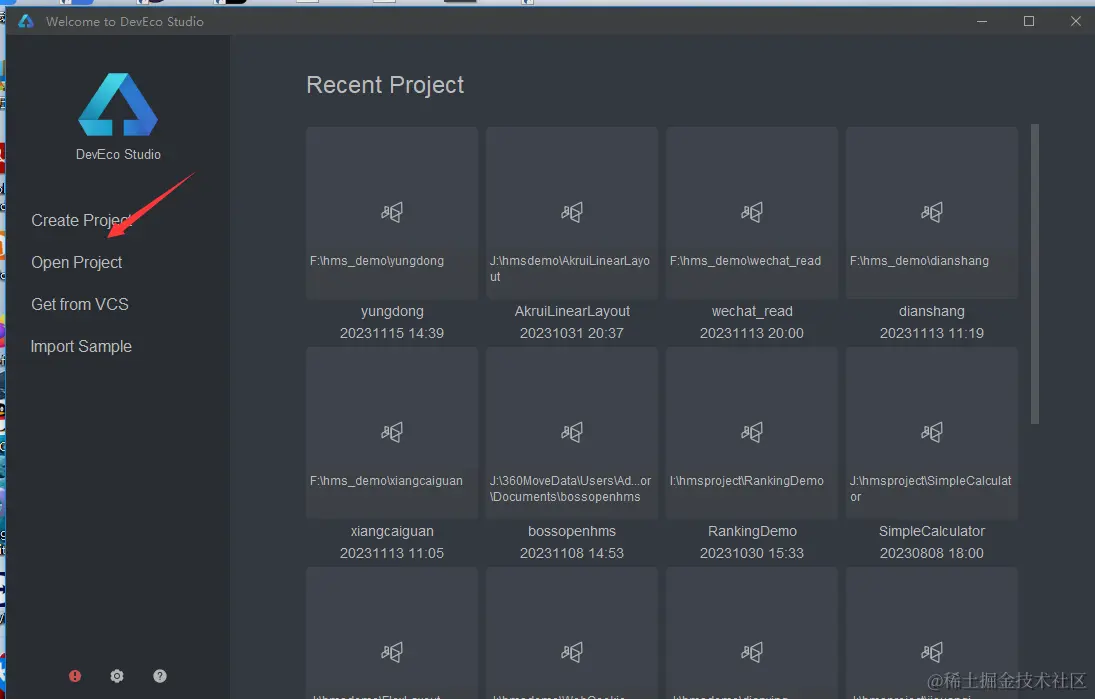Open the bossopenhms project icon
This screenshot has width=1095, height=699.
coord(572,432)
